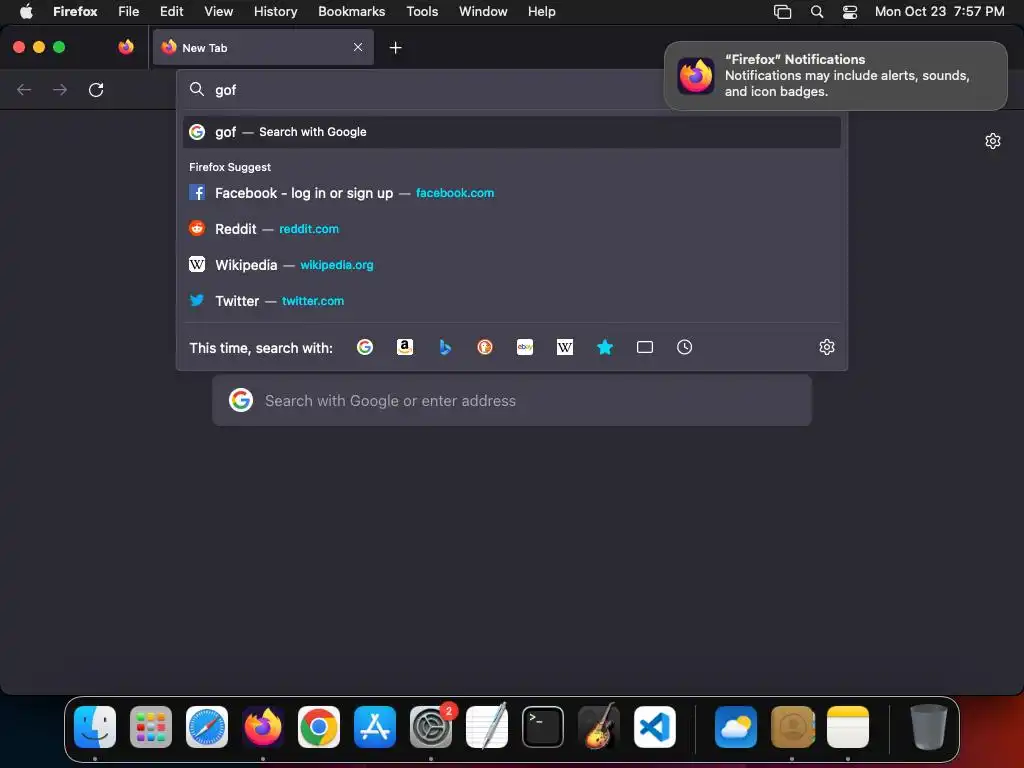This screenshot has height=768, width=1024.
Task: Open Trash from the Dock
Action: [928, 727]
